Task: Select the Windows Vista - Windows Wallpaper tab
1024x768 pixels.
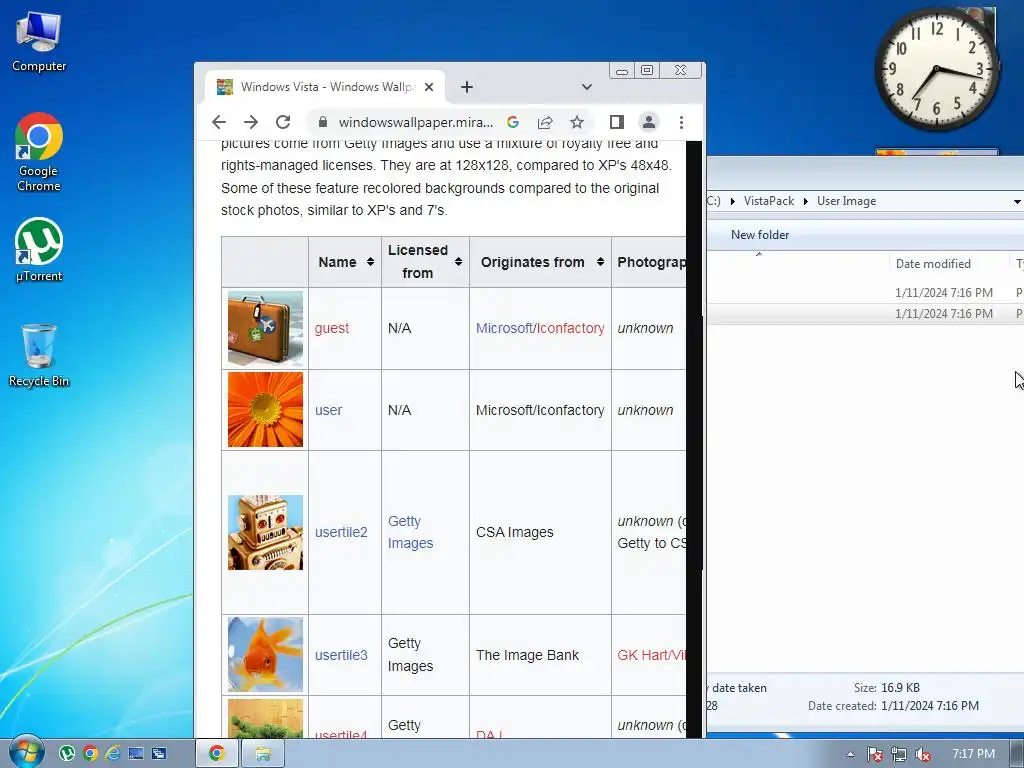Action: [x=325, y=87]
